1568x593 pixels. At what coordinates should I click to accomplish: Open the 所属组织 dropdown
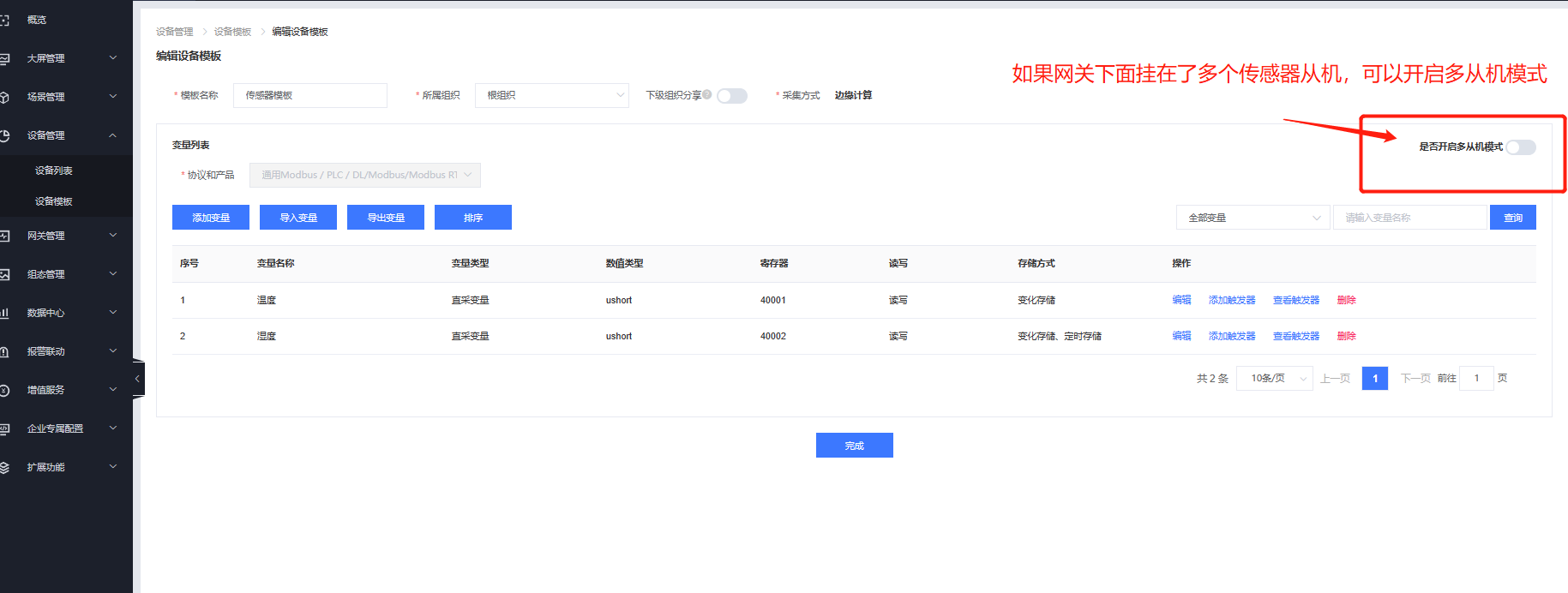551,95
